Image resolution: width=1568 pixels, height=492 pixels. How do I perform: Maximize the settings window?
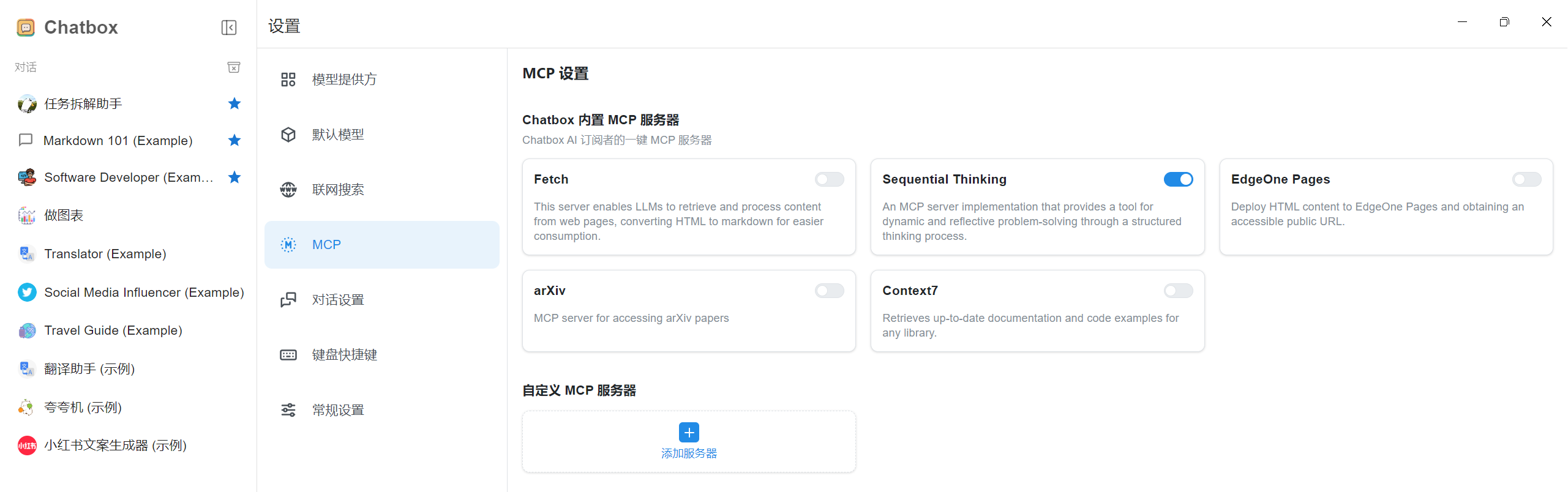pos(1504,22)
